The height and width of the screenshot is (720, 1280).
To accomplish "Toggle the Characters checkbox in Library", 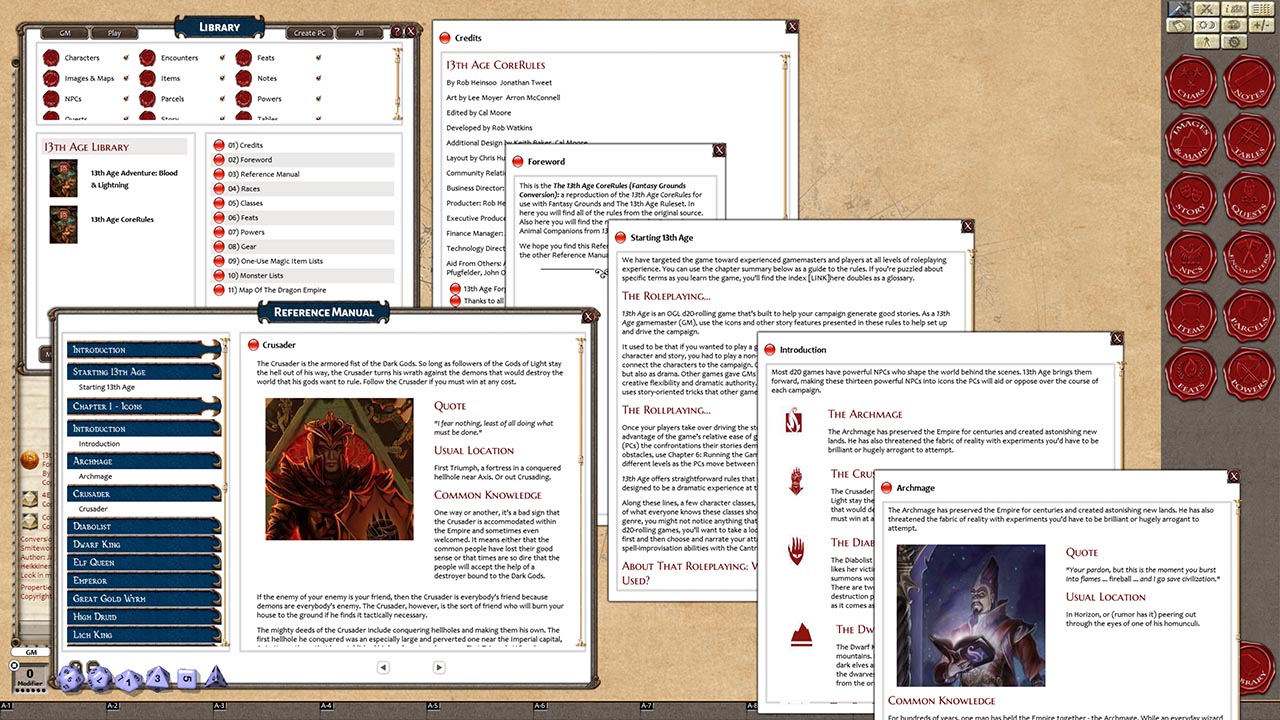I will tap(127, 58).
